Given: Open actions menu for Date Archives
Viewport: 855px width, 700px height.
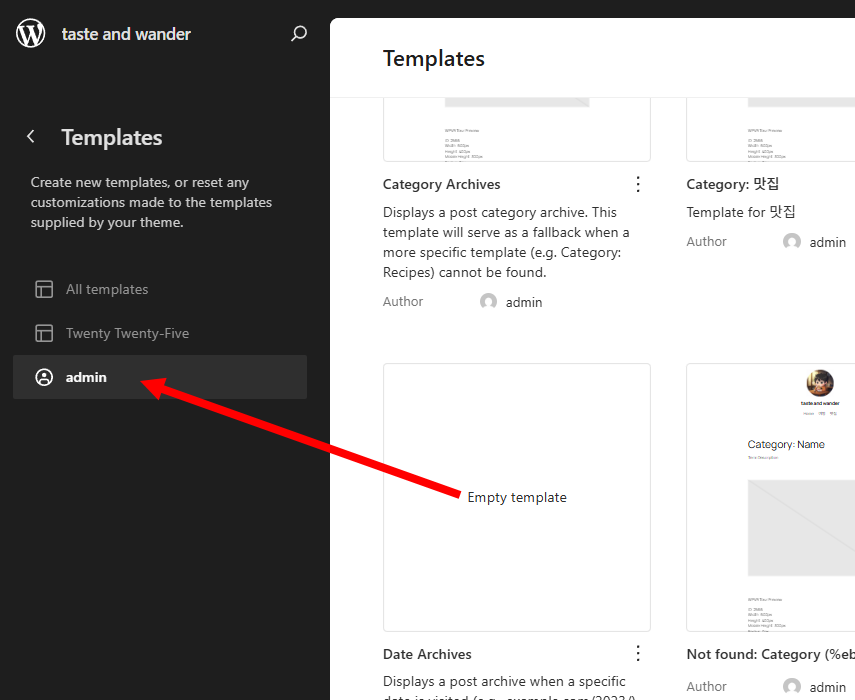Looking at the screenshot, I should click(638, 653).
